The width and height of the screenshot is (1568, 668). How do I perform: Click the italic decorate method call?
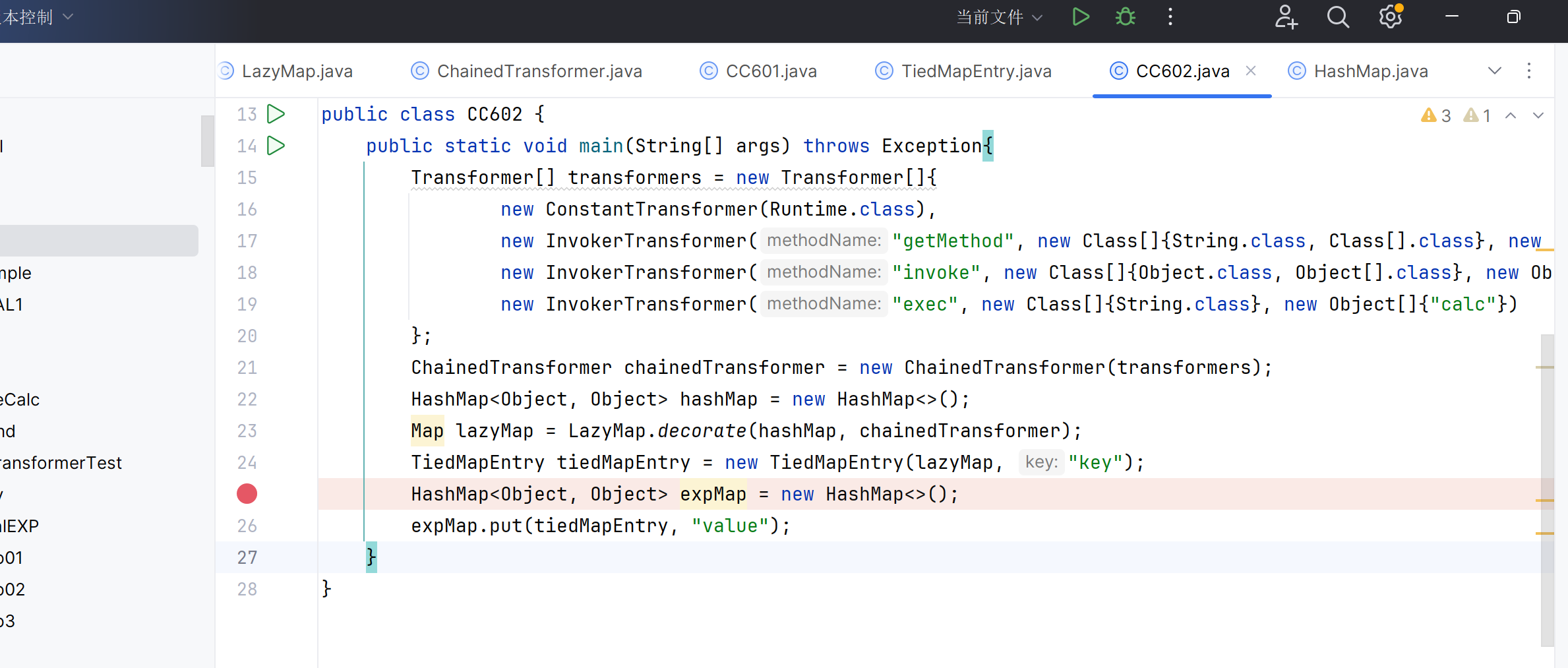pos(702,431)
